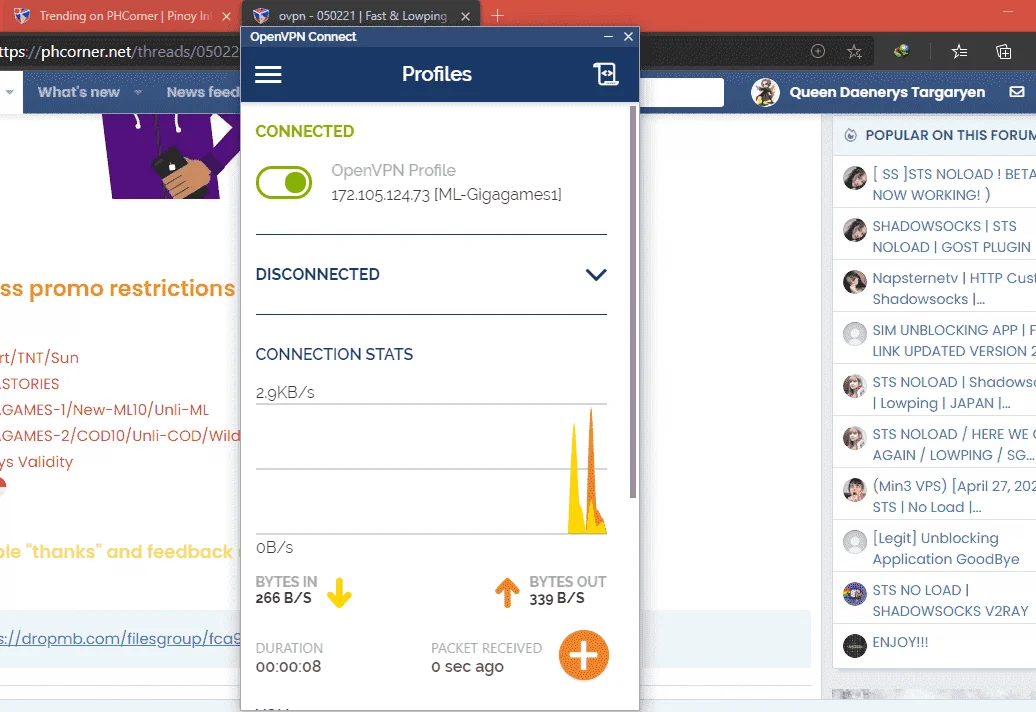Switch to the Trending on PHCorner browser tab

pos(122,16)
